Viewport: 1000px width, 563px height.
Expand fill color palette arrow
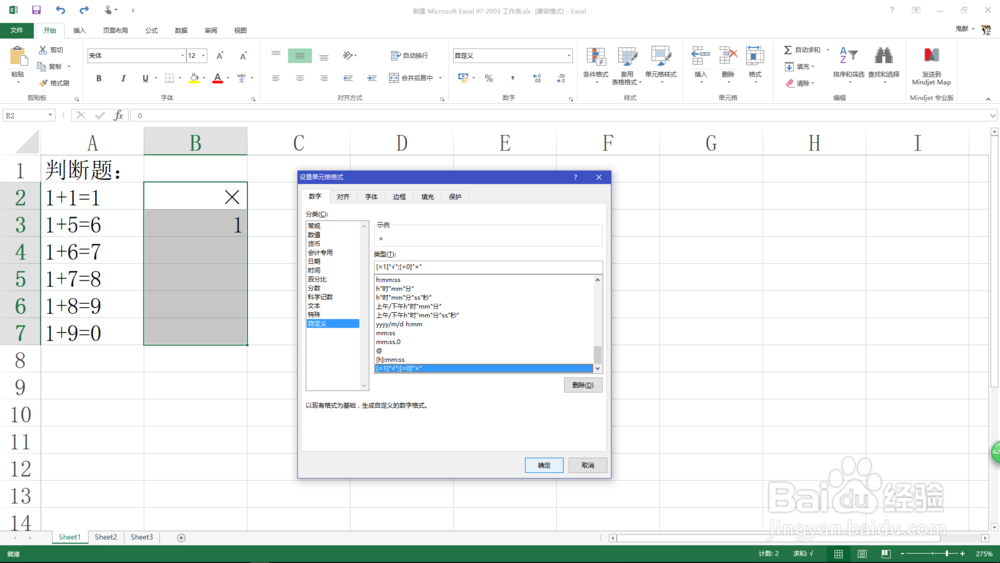(204, 78)
